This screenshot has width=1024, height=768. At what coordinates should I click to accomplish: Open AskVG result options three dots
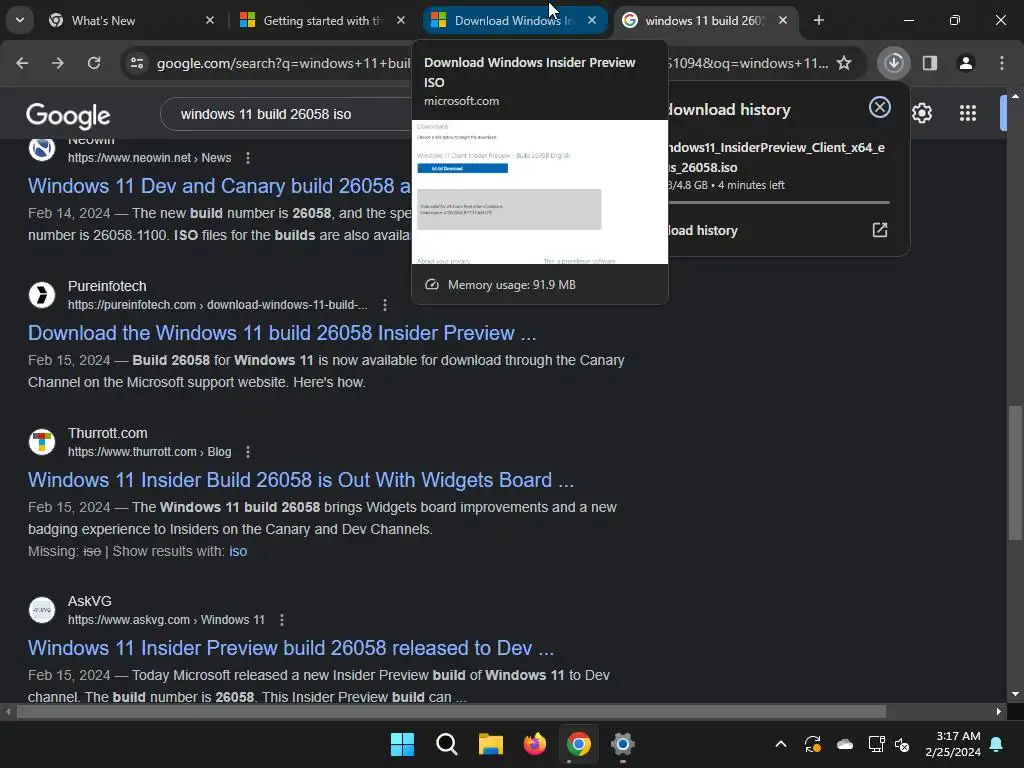[x=281, y=620]
